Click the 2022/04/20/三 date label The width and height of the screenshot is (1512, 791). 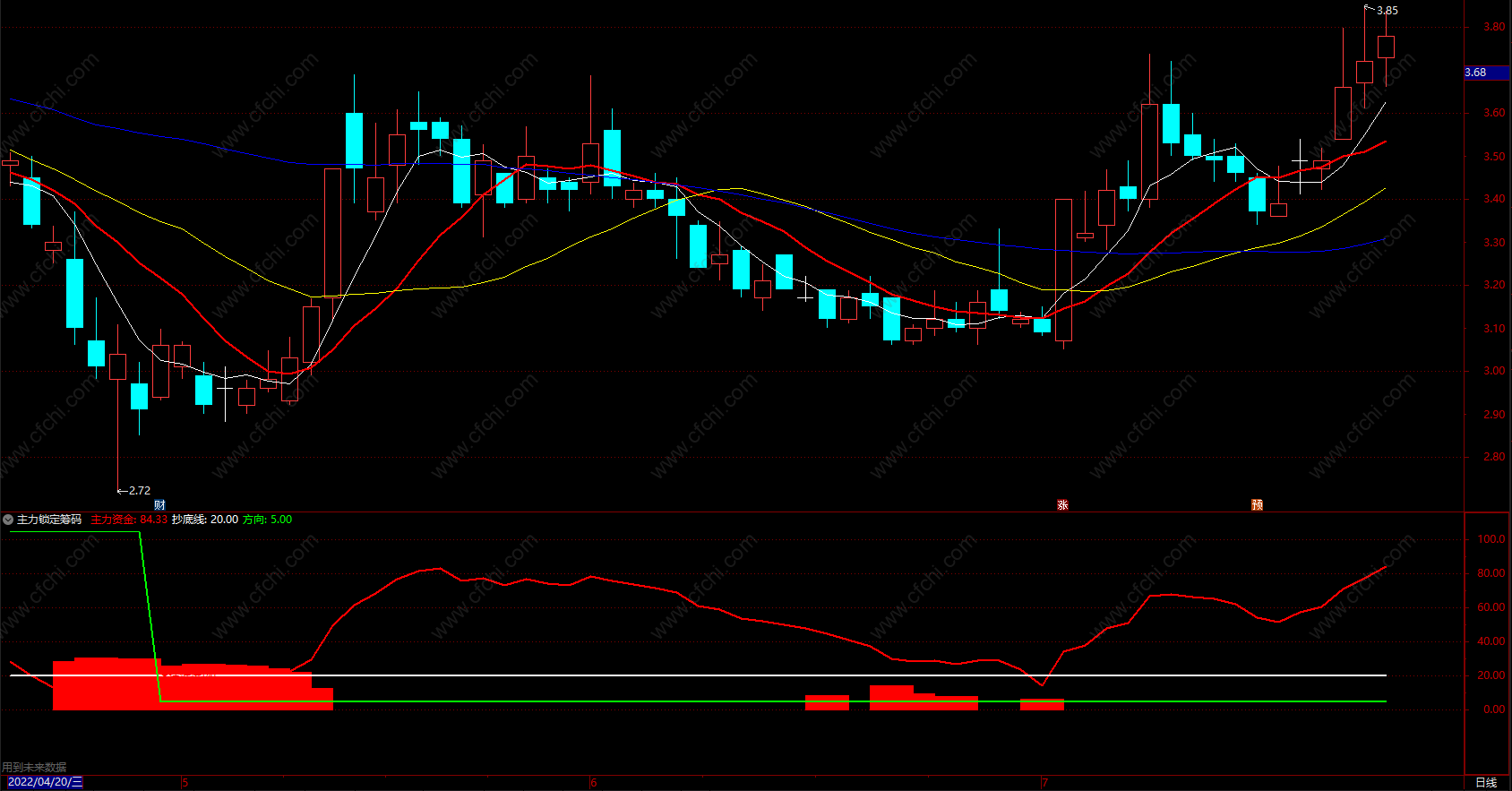[45, 782]
